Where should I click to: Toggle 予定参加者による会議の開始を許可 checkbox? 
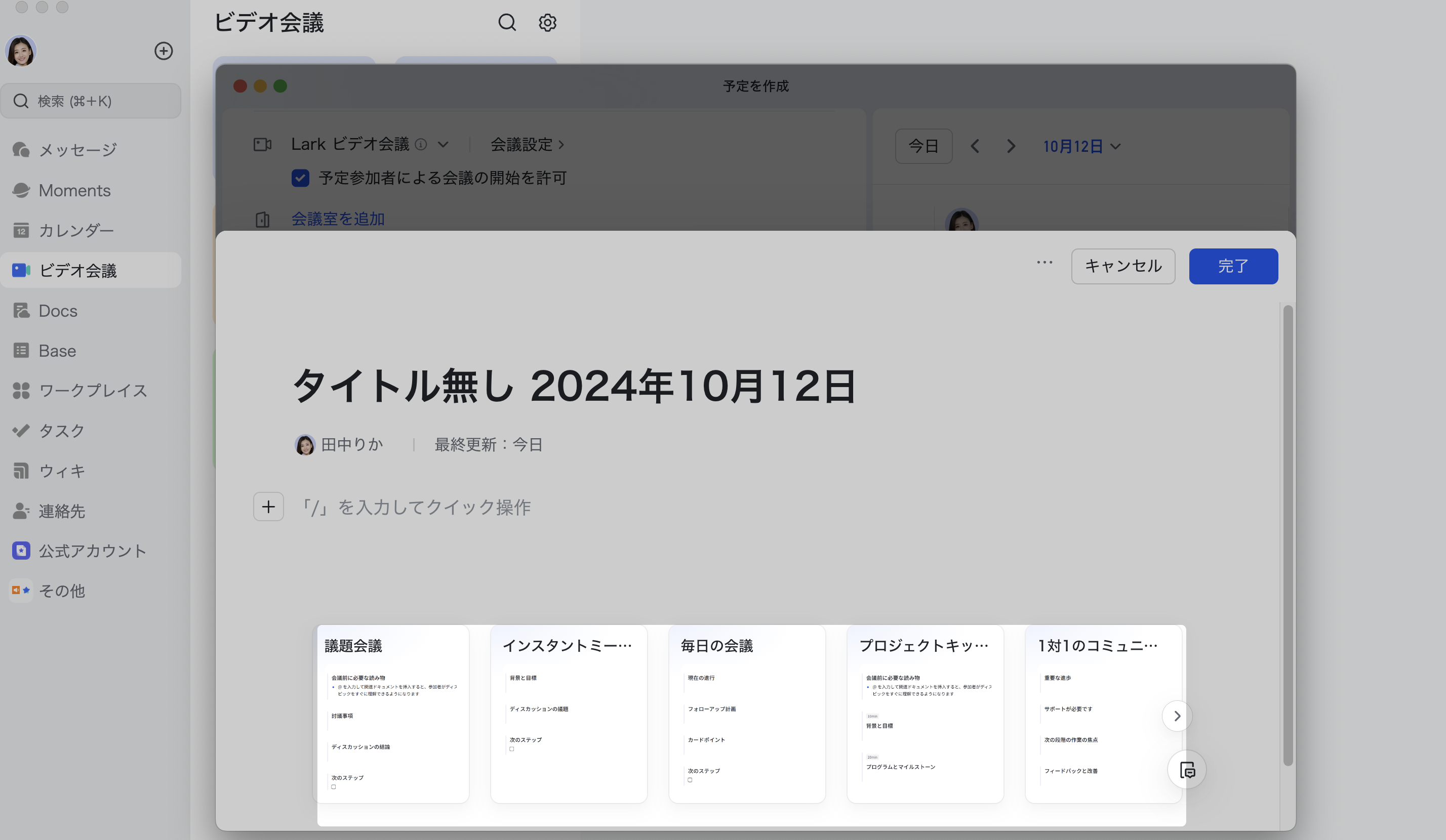[x=300, y=178]
